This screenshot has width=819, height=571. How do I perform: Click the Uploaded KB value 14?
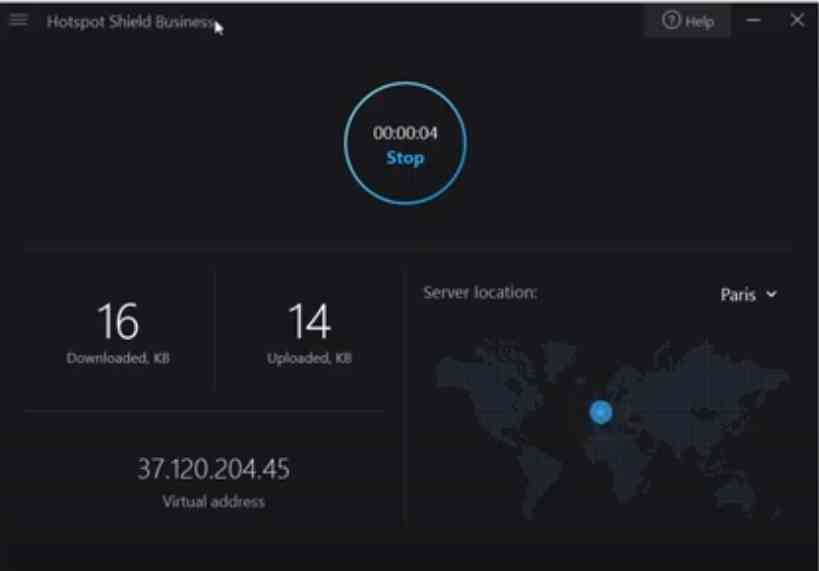click(309, 321)
